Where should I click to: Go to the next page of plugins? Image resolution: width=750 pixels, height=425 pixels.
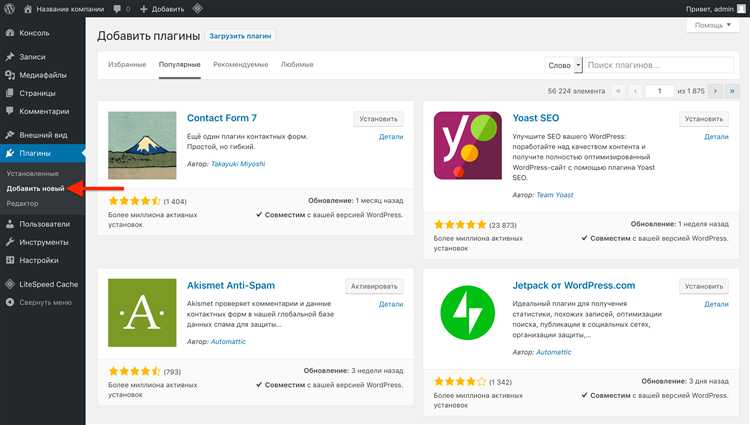[716, 91]
